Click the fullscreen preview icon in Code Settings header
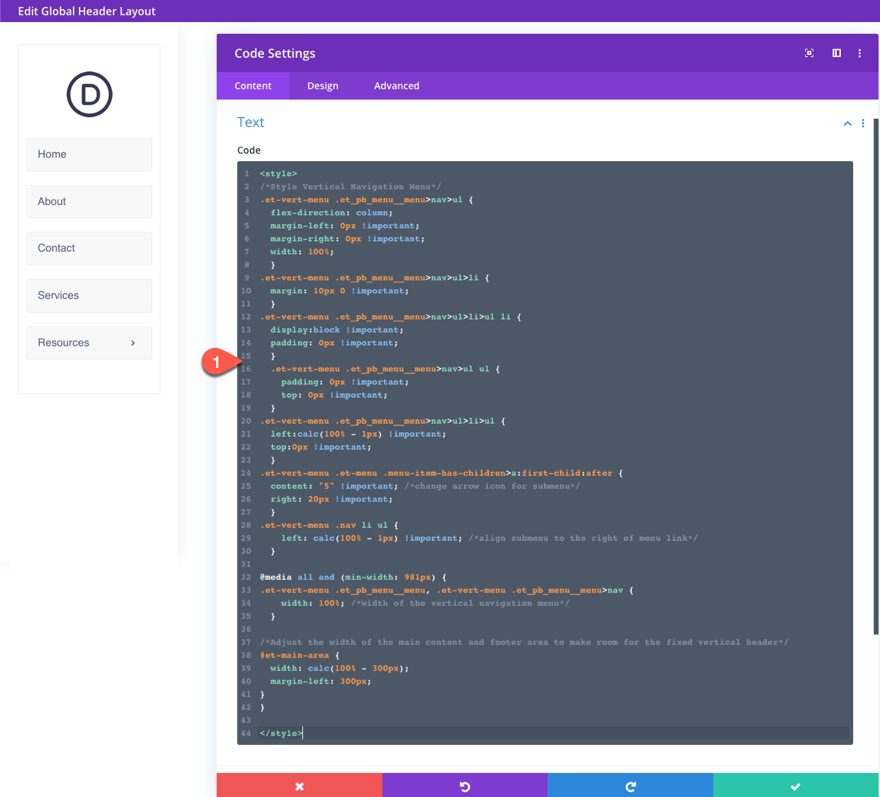Image resolution: width=880 pixels, height=797 pixels. (809, 53)
